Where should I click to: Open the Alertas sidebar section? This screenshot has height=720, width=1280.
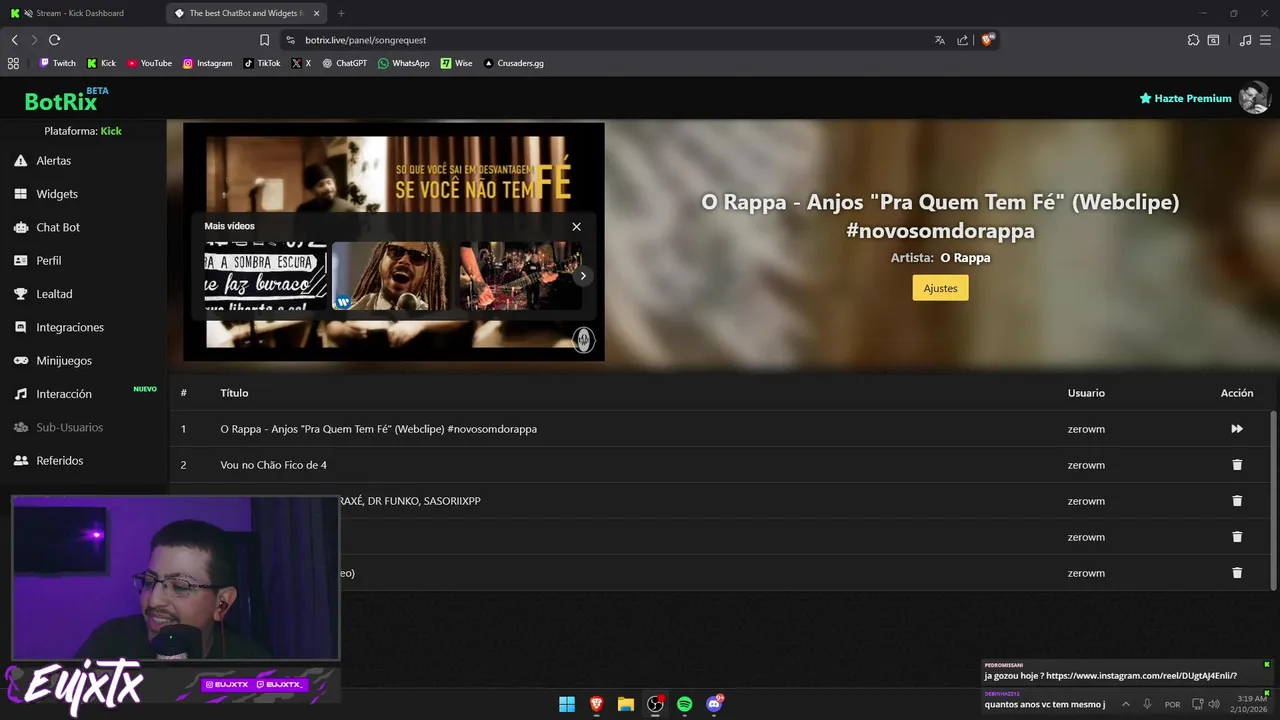coord(54,160)
